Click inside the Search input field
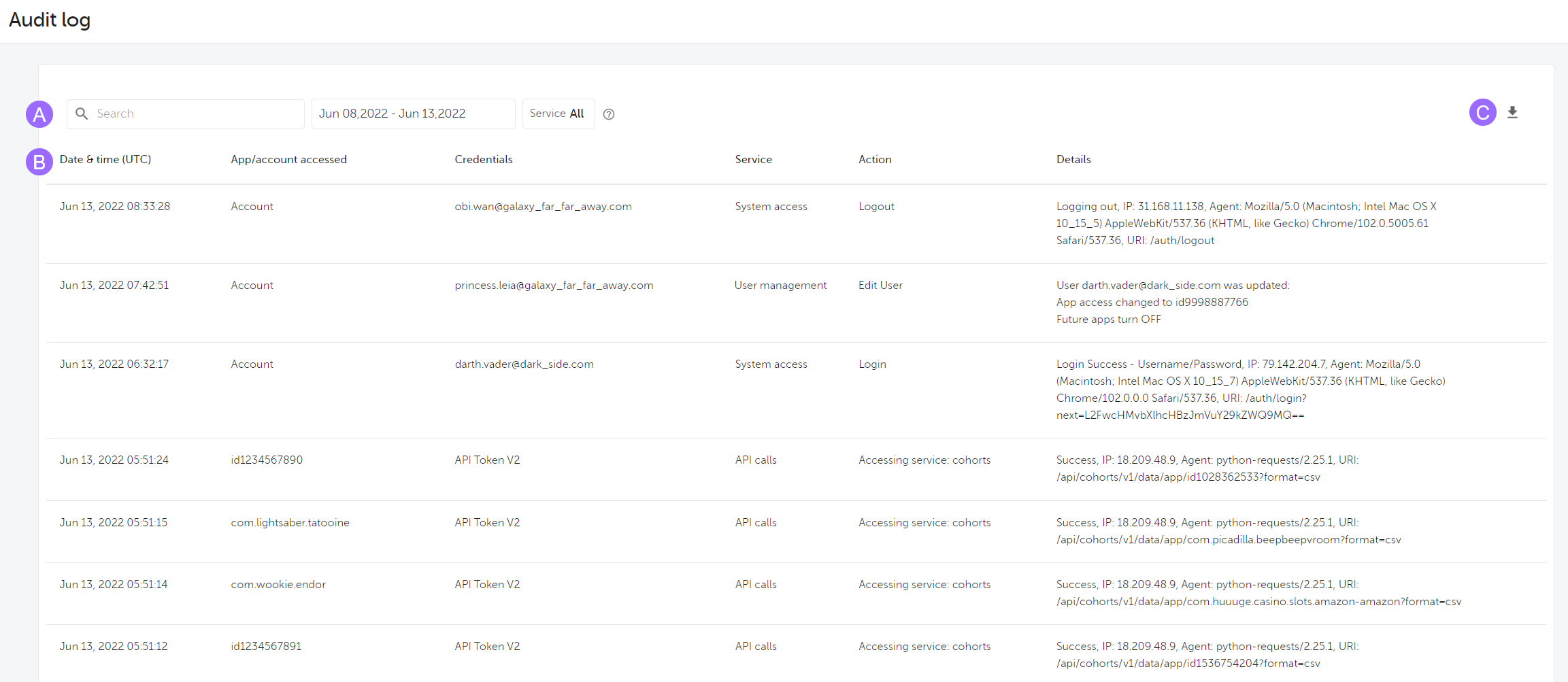This screenshot has width=1568, height=682. tap(190, 114)
